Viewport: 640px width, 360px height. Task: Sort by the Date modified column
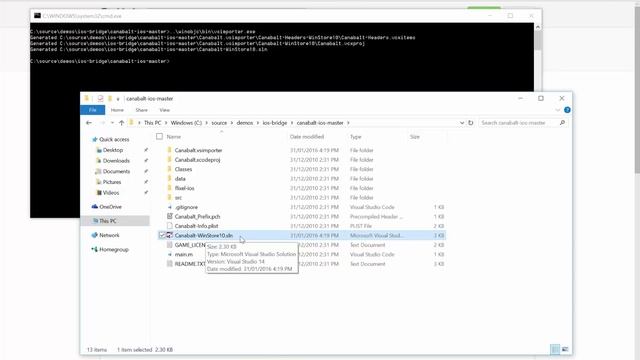point(307,137)
